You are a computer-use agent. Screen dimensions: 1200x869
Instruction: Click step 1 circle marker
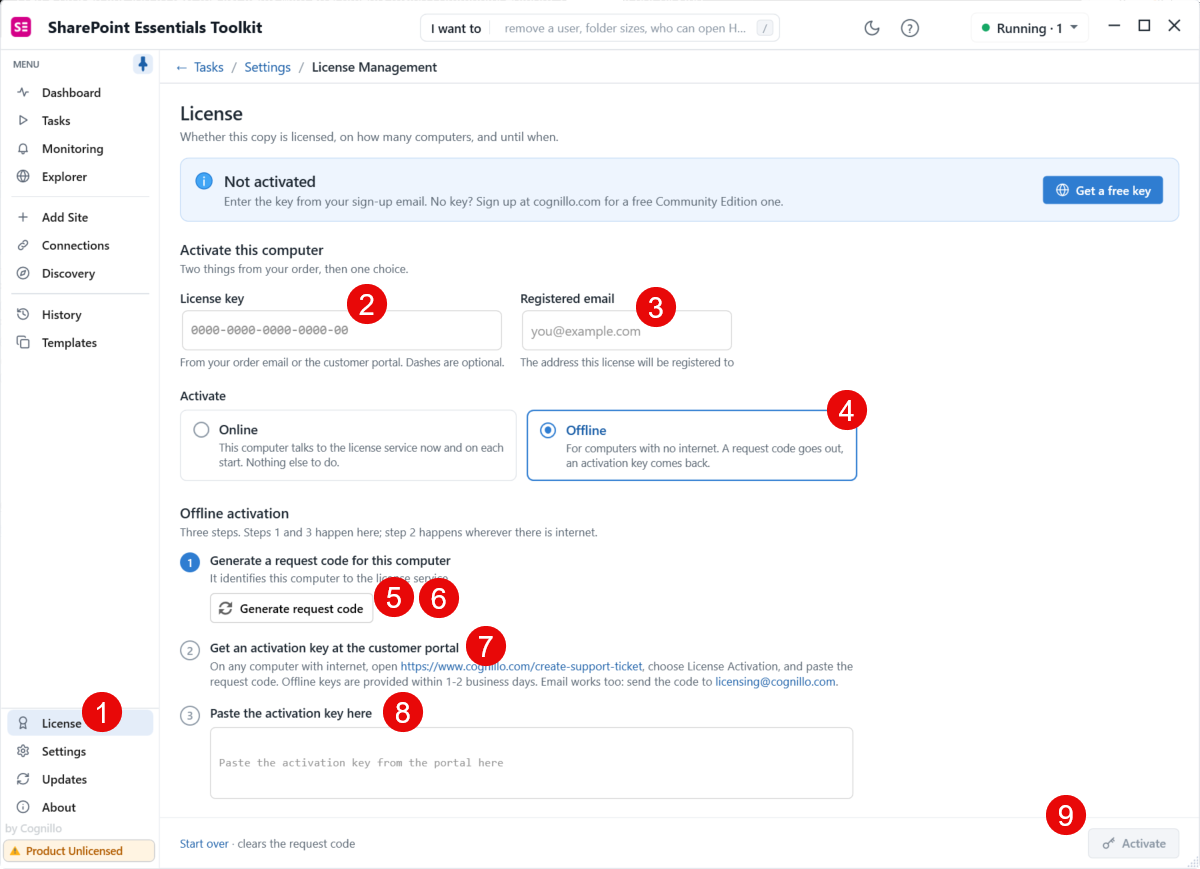[x=189, y=563]
